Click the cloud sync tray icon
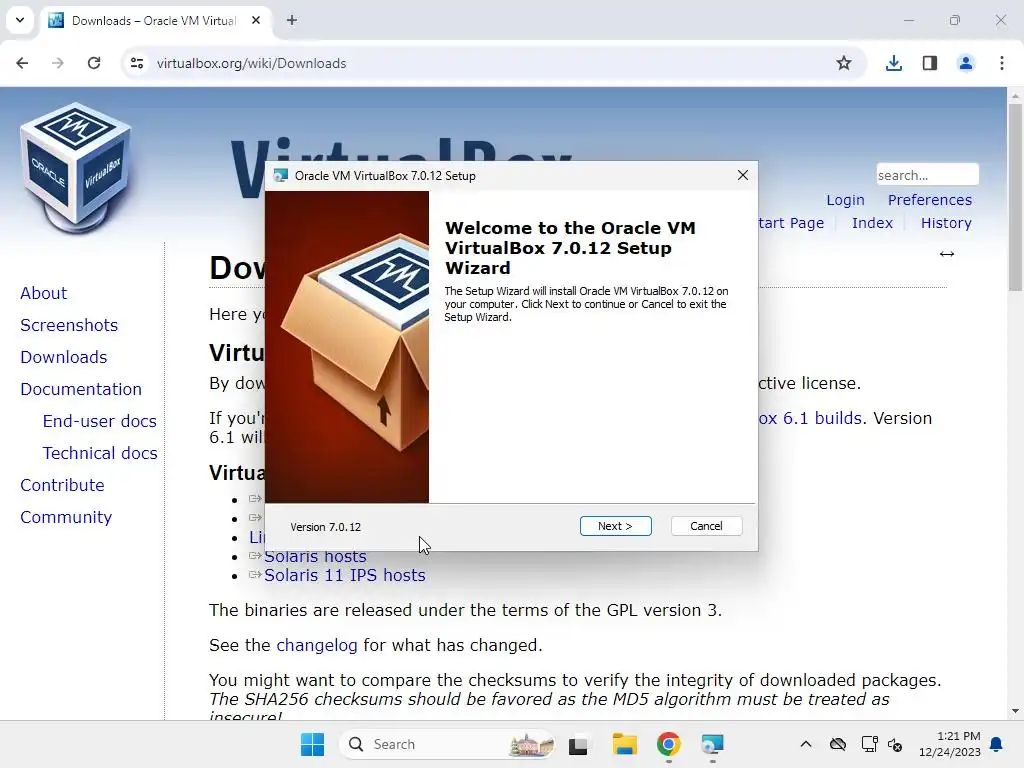Viewport: 1024px width, 768px height. (x=838, y=744)
